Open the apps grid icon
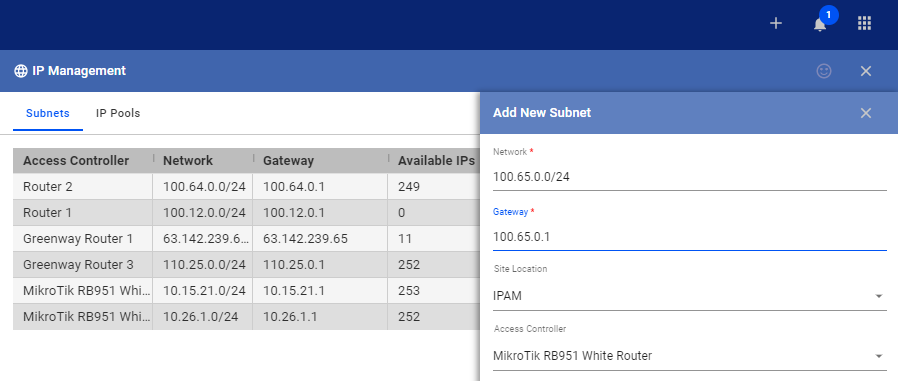Image resolution: width=898 pixels, height=381 pixels. (864, 23)
